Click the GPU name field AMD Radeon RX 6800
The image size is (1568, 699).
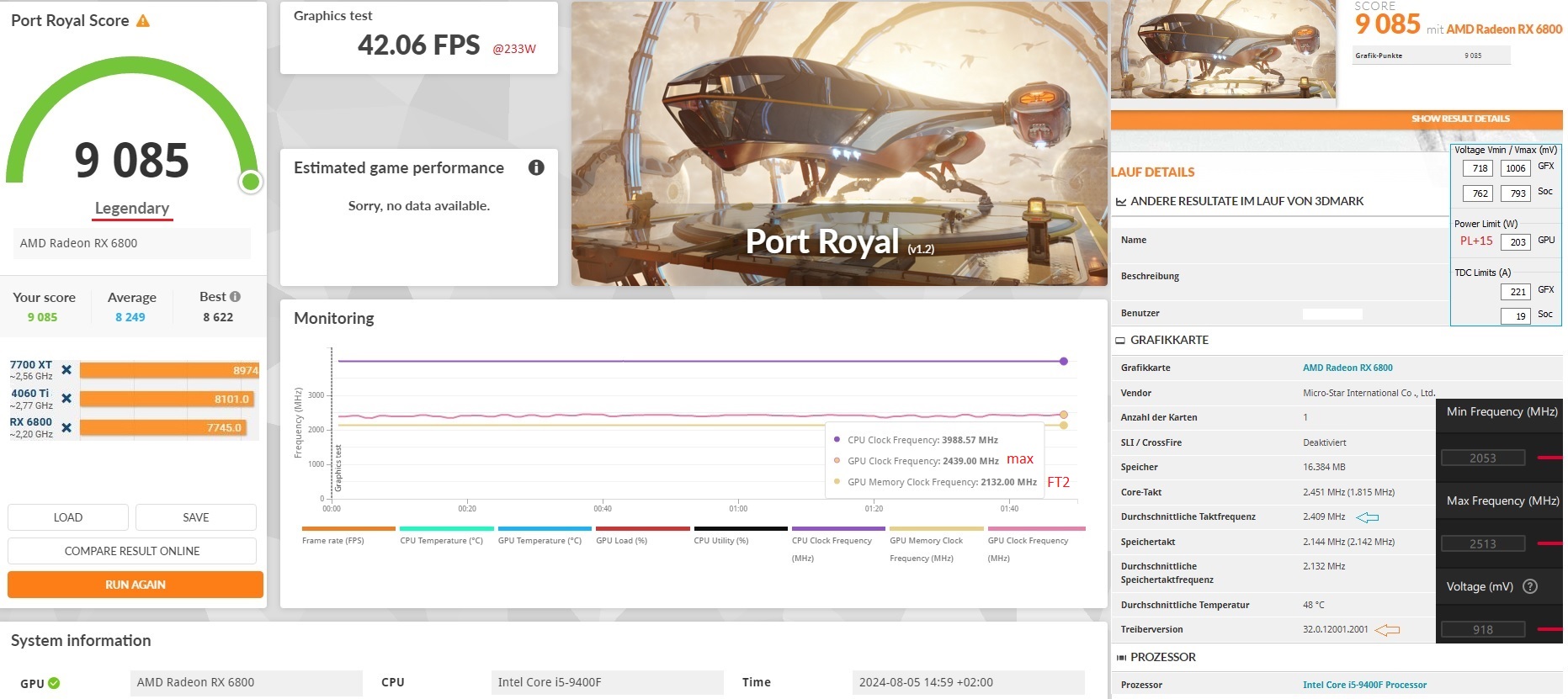pos(246,682)
